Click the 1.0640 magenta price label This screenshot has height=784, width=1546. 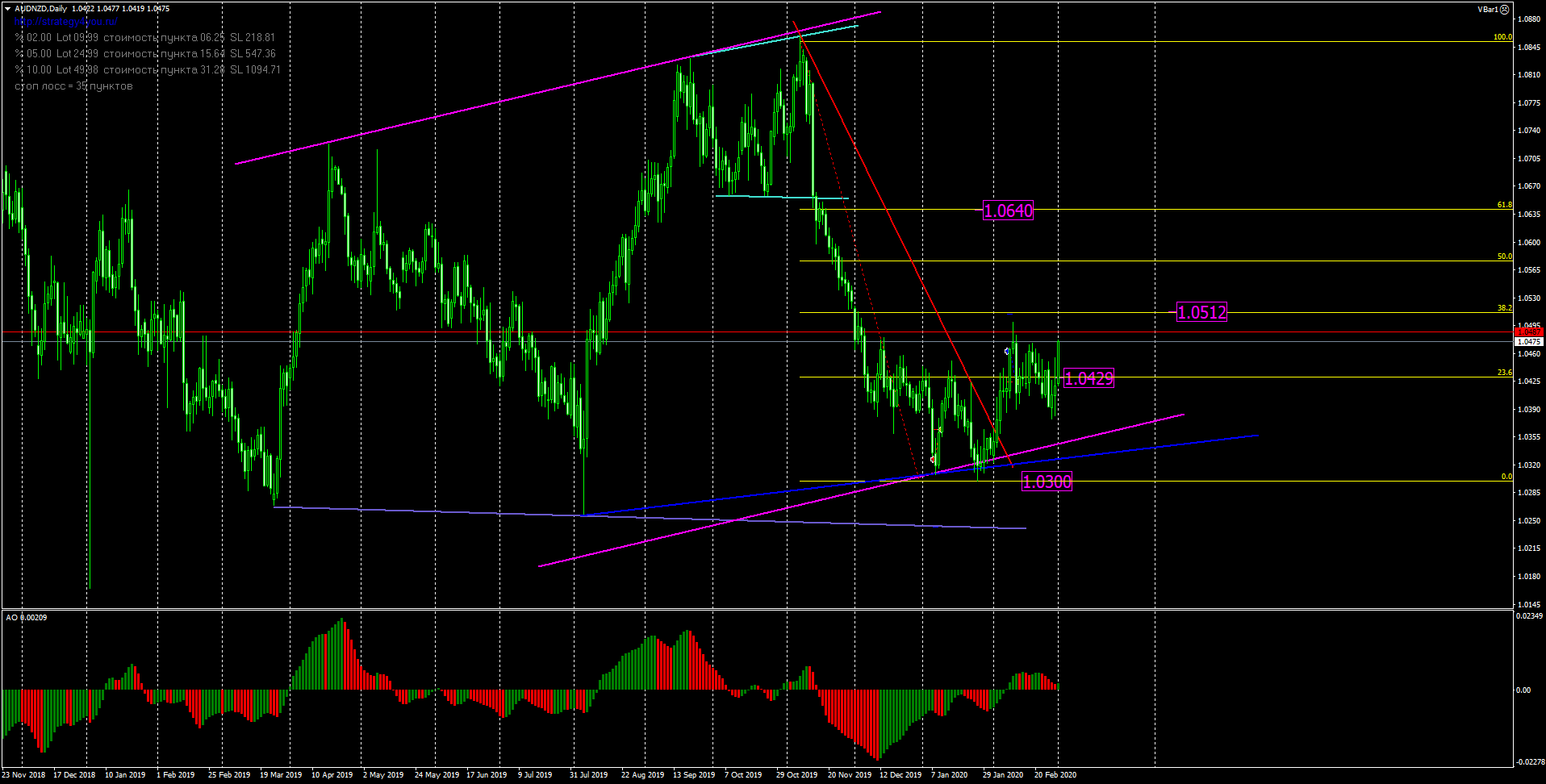pos(1008,211)
